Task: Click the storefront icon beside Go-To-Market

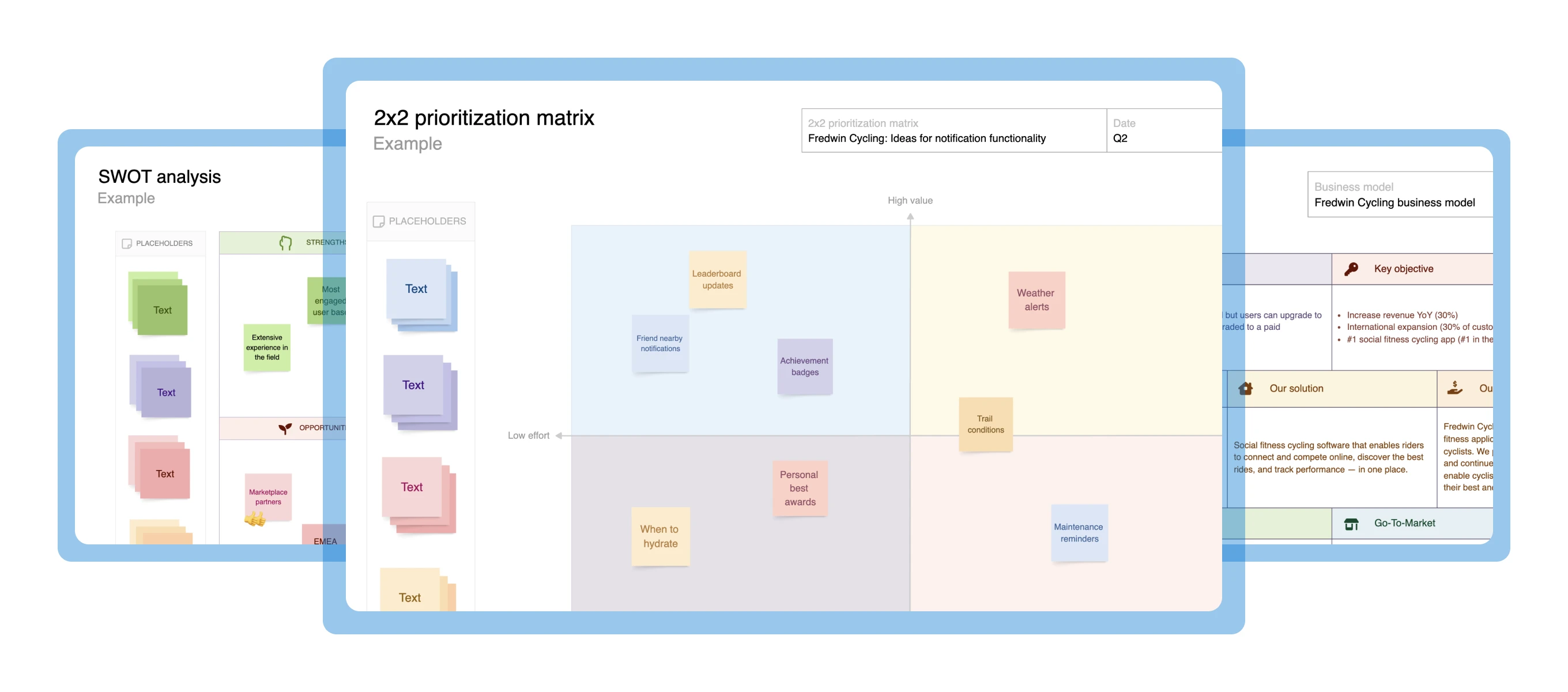Action: coord(1351,523)
